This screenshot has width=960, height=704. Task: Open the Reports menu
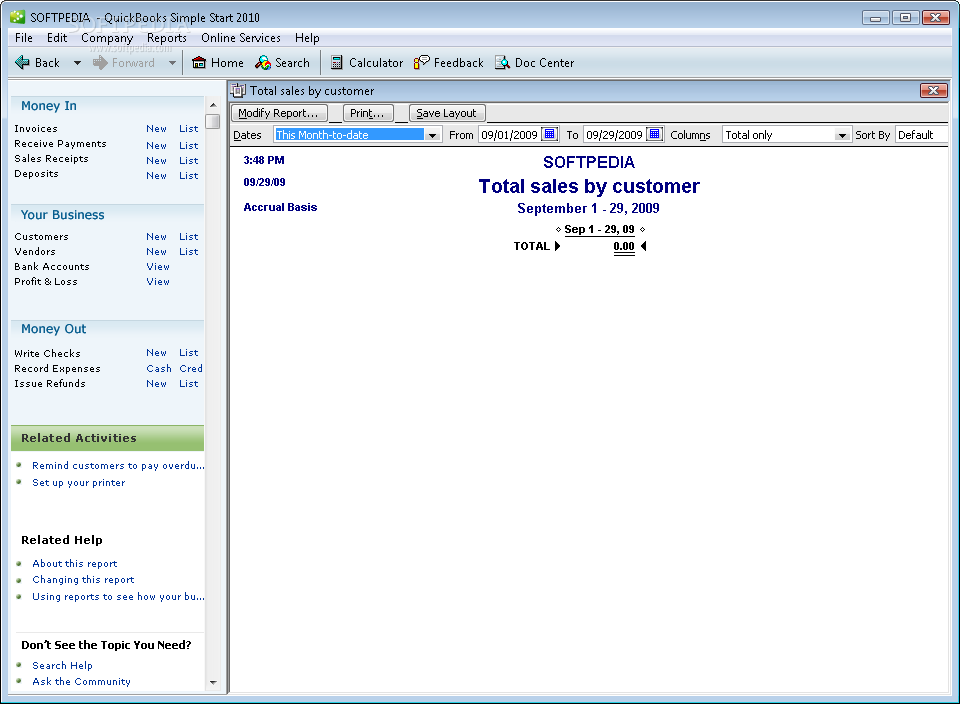tap(167, 38)
